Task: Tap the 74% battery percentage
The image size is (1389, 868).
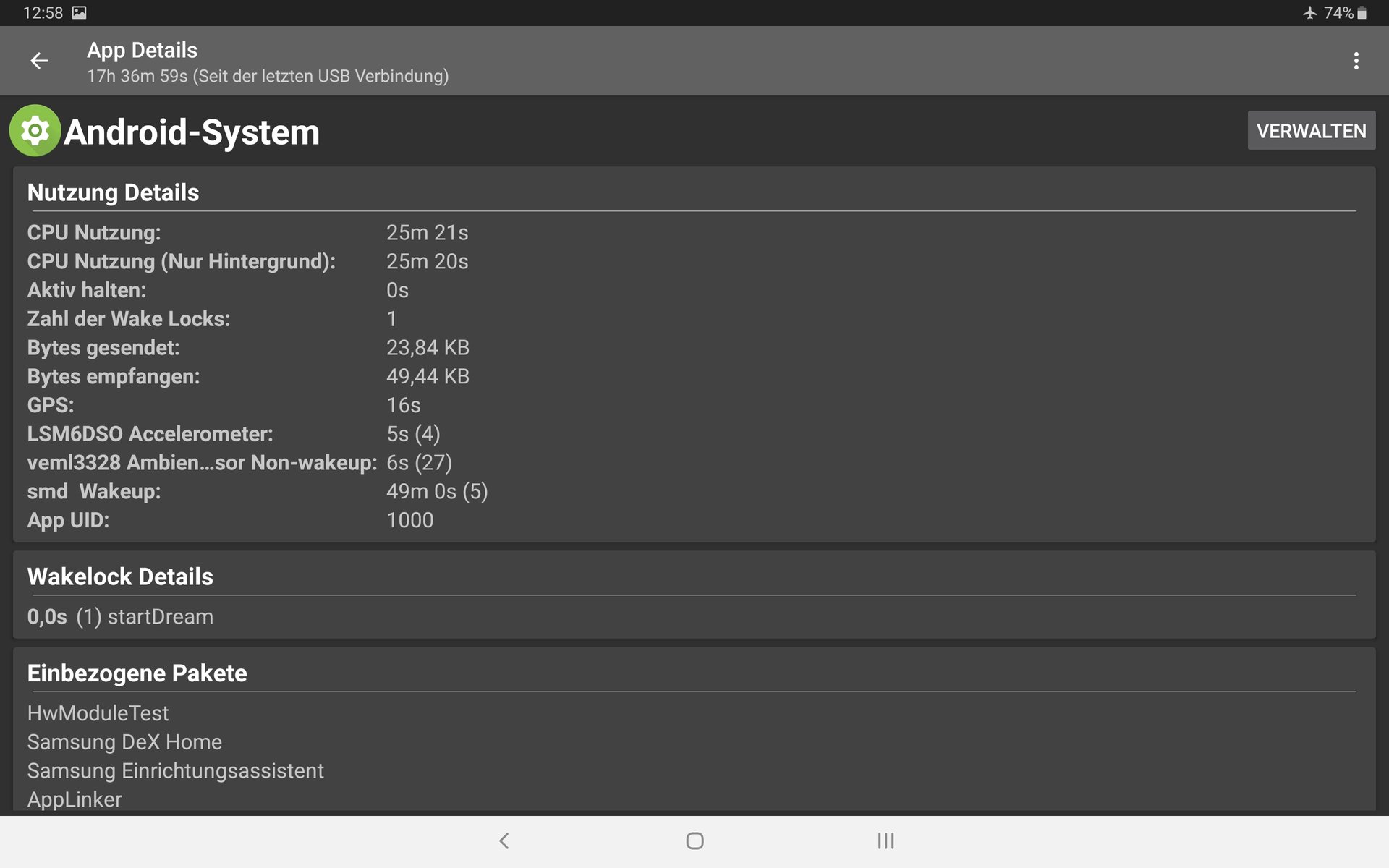Action: (x=1338, y=13)
